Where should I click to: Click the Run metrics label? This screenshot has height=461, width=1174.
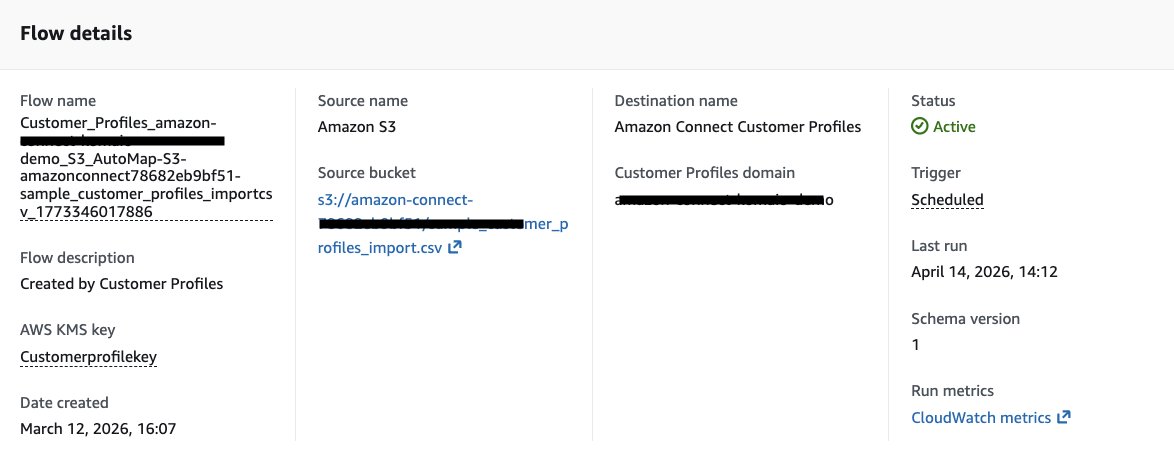(x=952, y=391)
